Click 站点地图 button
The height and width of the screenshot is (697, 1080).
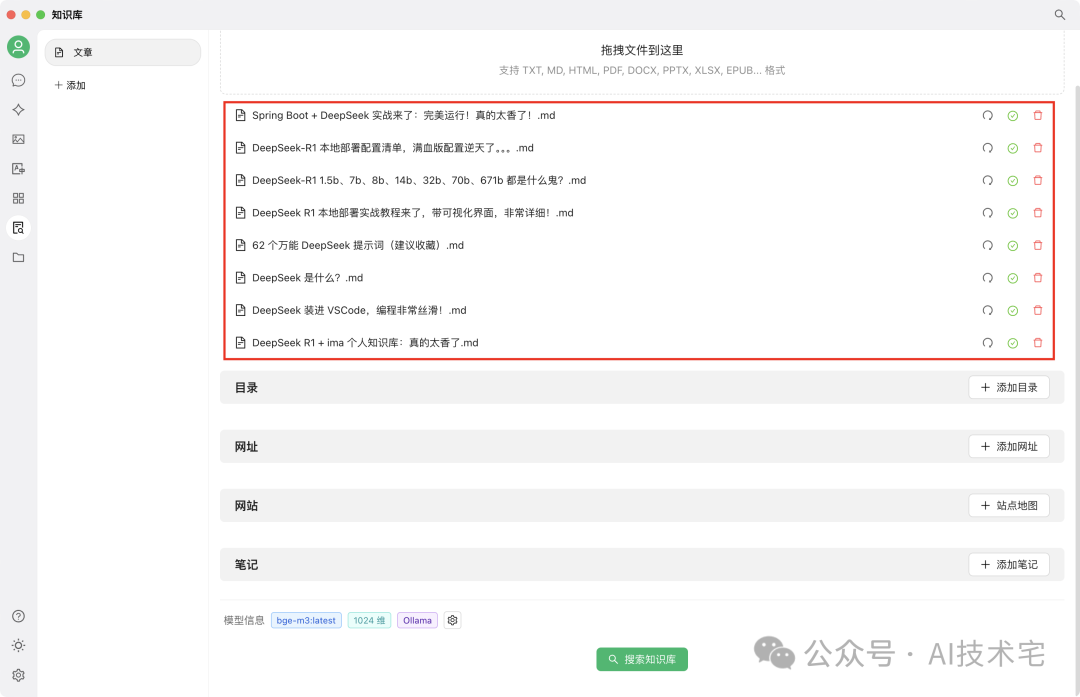tap(1009, 506)
